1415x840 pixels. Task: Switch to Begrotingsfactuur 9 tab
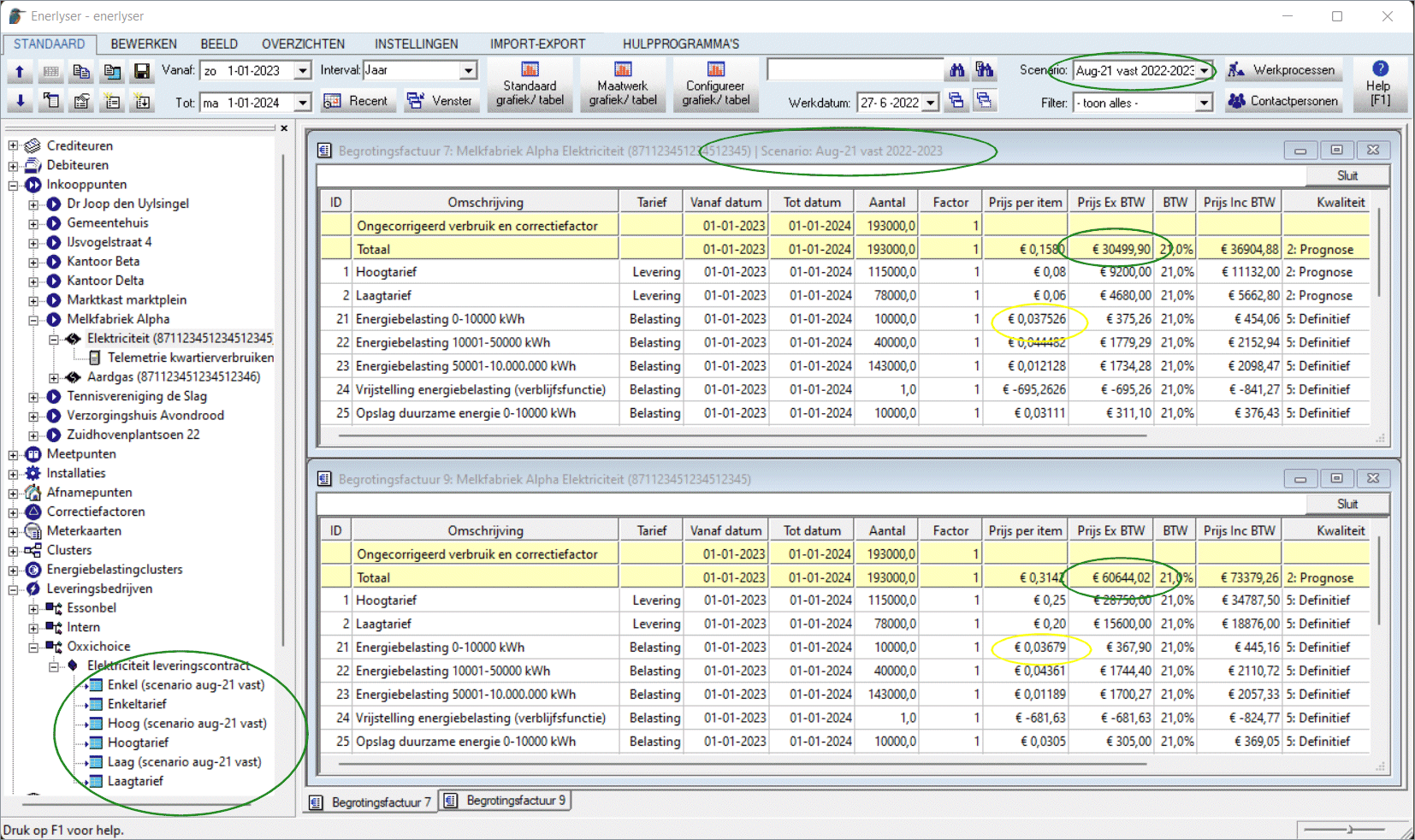(x=505, y=801)
